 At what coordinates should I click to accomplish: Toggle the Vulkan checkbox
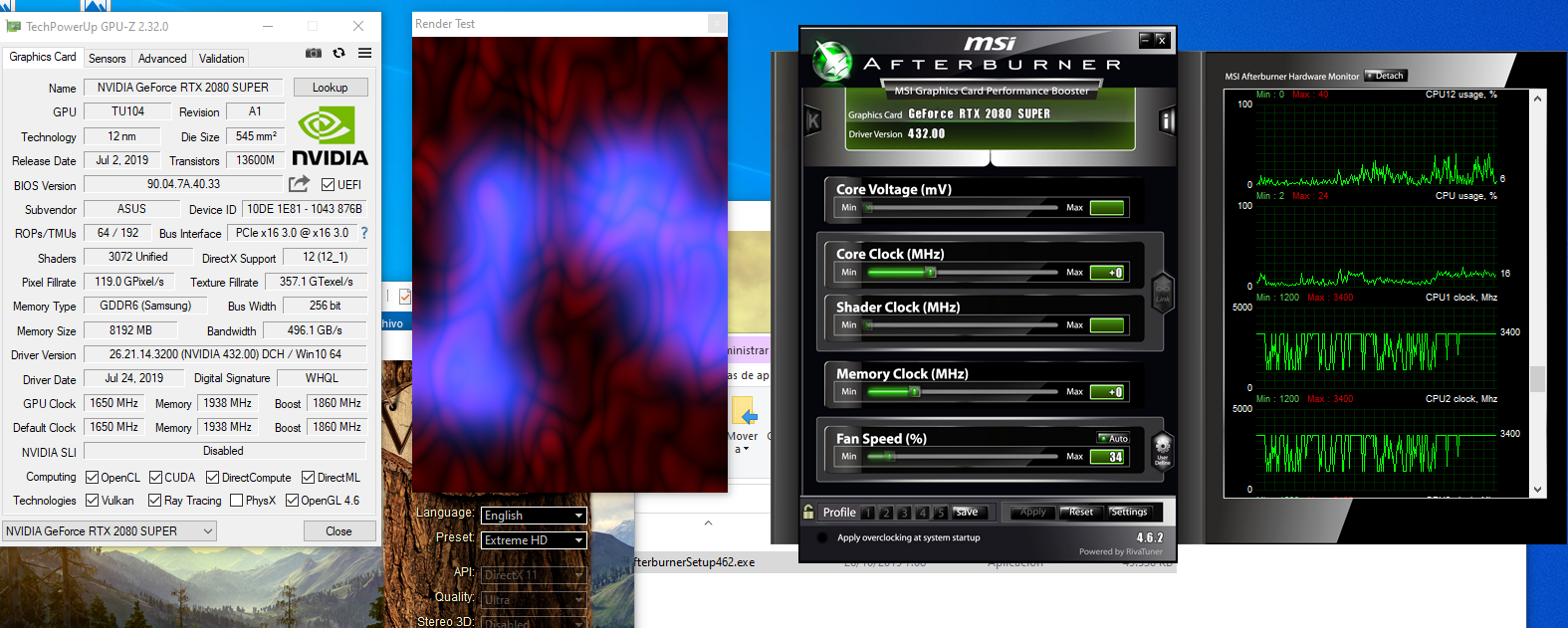(92, 501)
